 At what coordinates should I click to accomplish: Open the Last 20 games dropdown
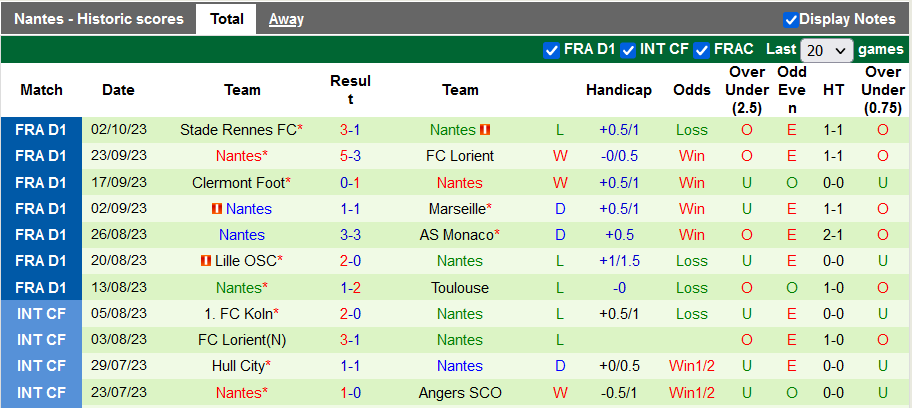point(827,50)
